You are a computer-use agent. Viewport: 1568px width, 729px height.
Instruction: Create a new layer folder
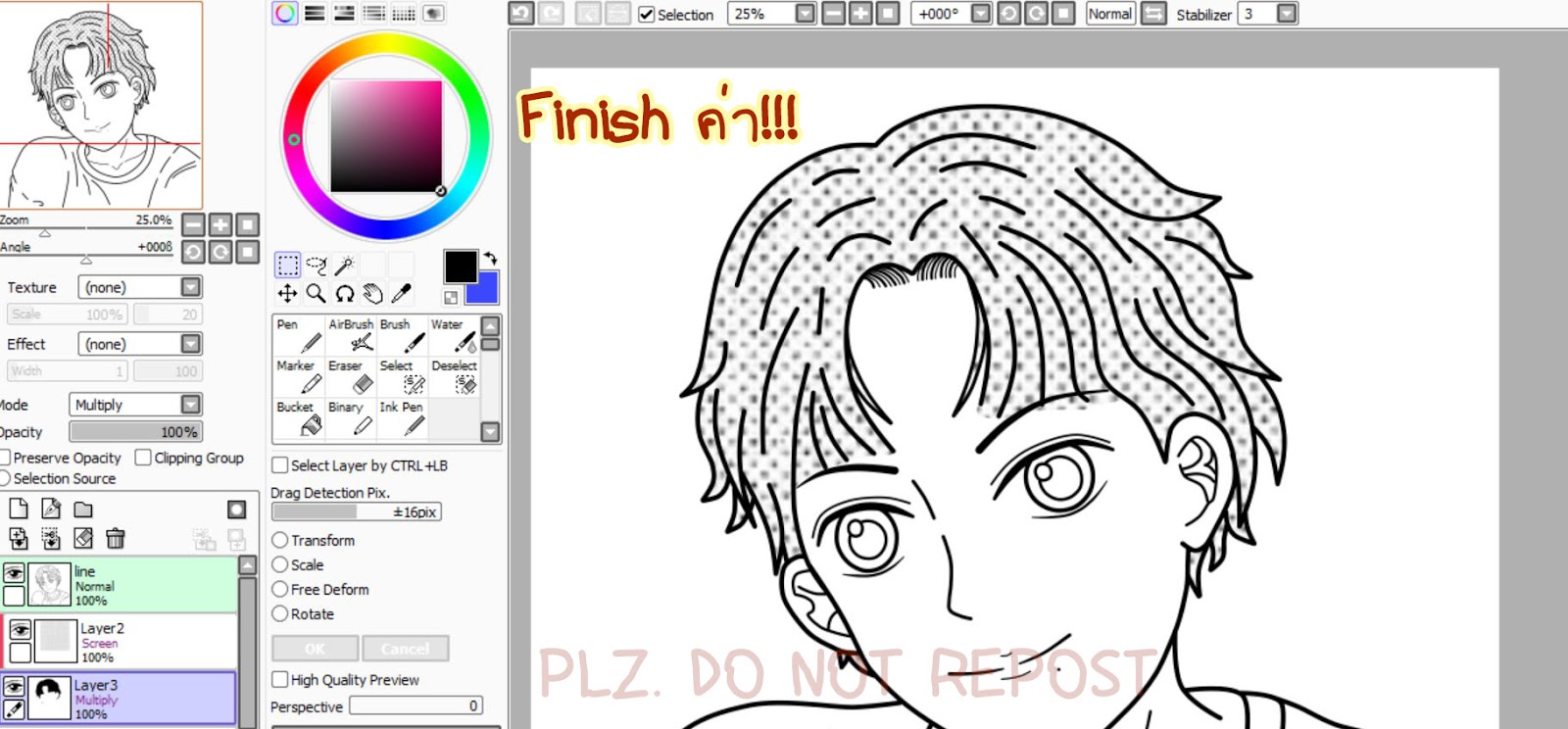(83, 509)
